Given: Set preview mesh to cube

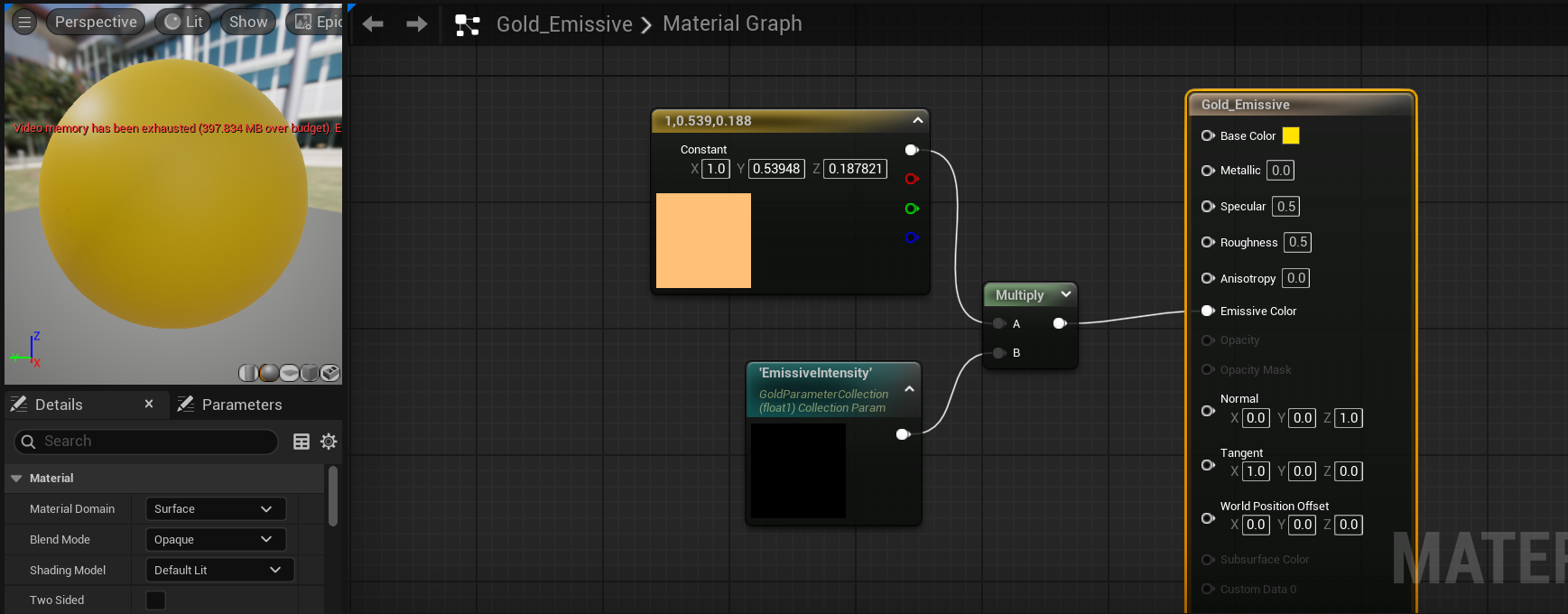Looking at the screenshot, I should pyautogui.click(x=310, y=373).
